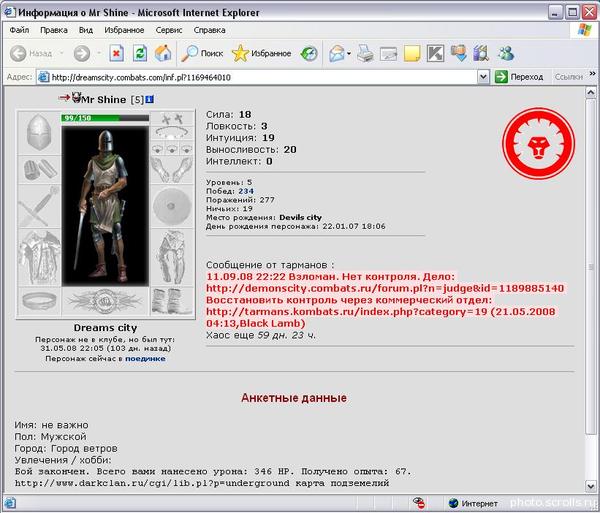Click the 234 victories link

(x=246, y=191)
